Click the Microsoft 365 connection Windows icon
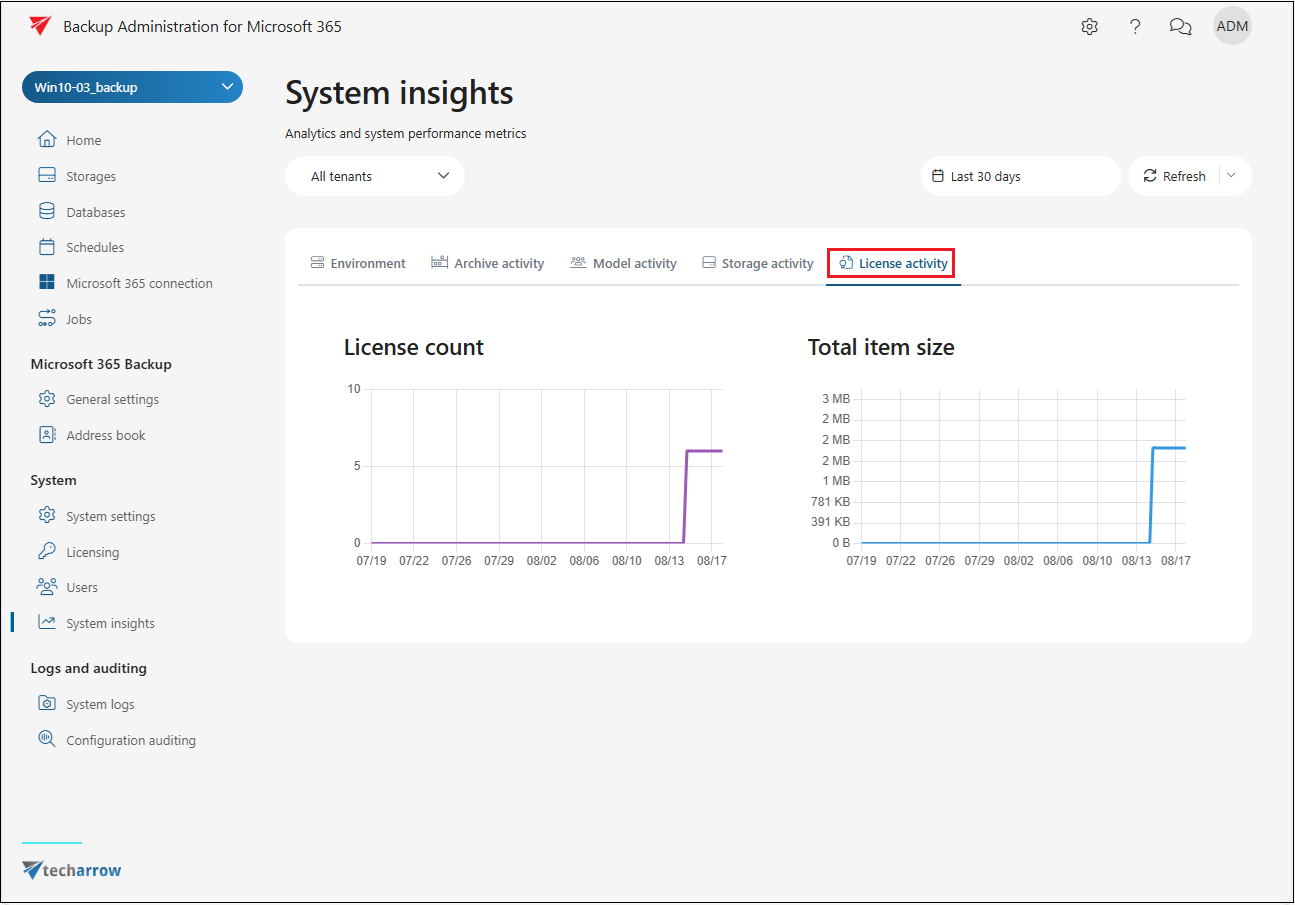The image size is (1295, 905). tap(47, 283)
